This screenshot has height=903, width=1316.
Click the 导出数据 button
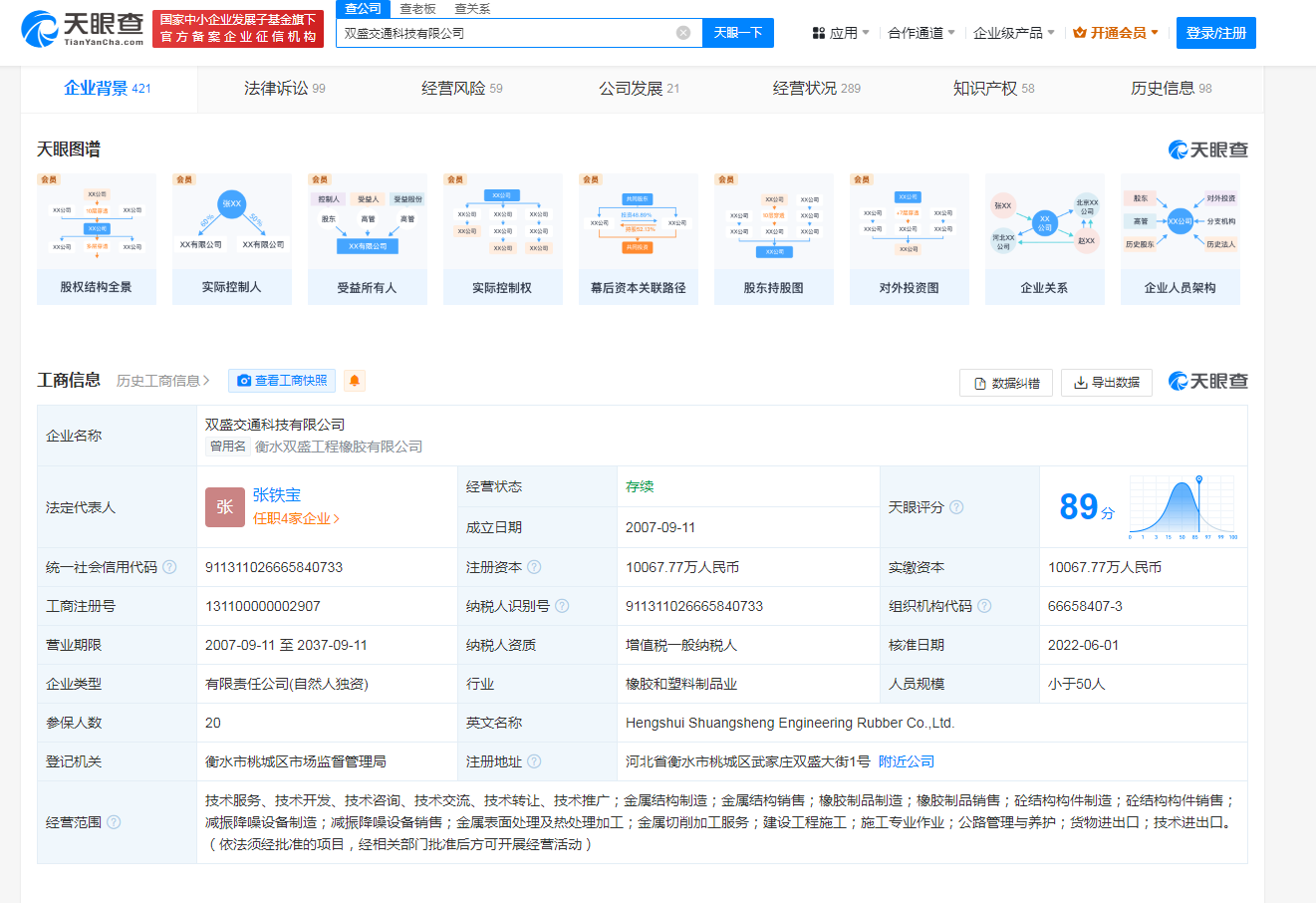pos(1107,383)
